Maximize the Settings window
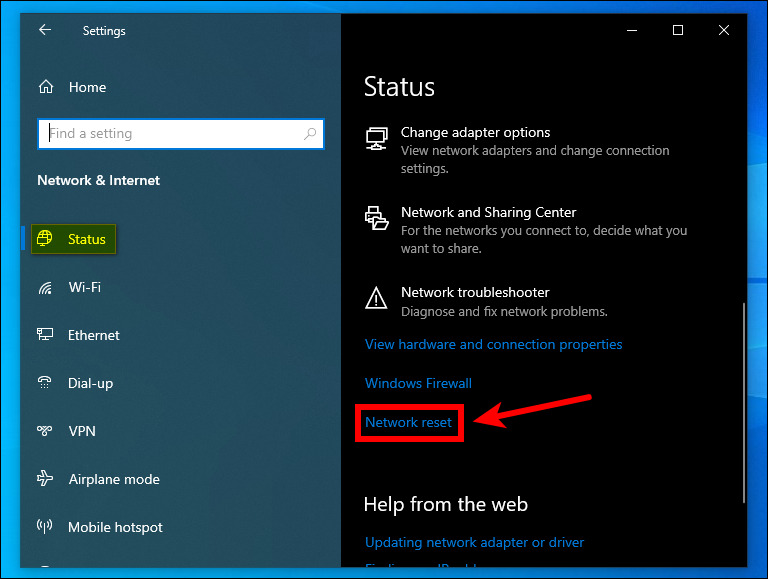768x579 pixels. click(678, 30)
